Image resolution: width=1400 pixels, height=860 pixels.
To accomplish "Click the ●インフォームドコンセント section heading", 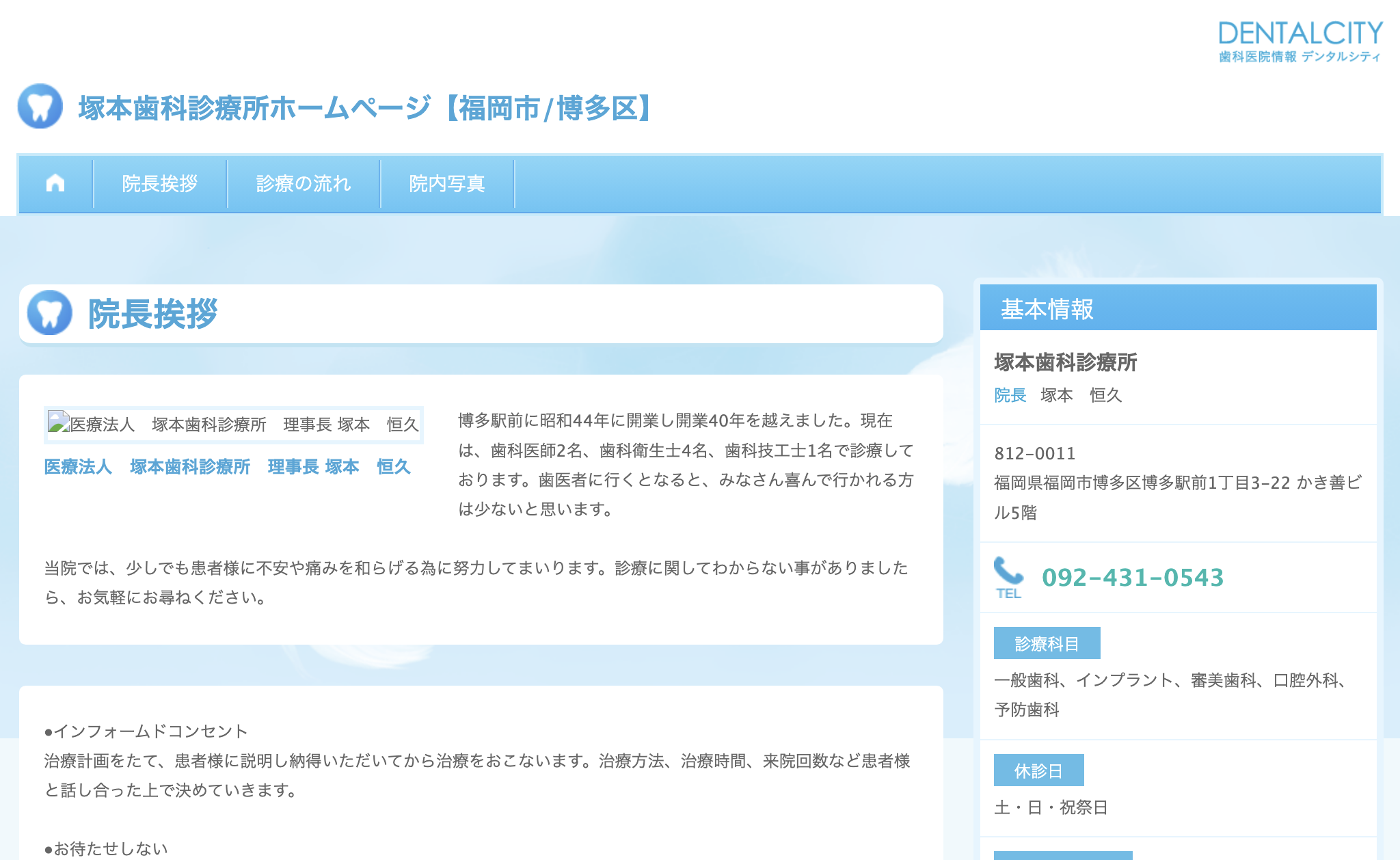I will click(x=146, y=731).
